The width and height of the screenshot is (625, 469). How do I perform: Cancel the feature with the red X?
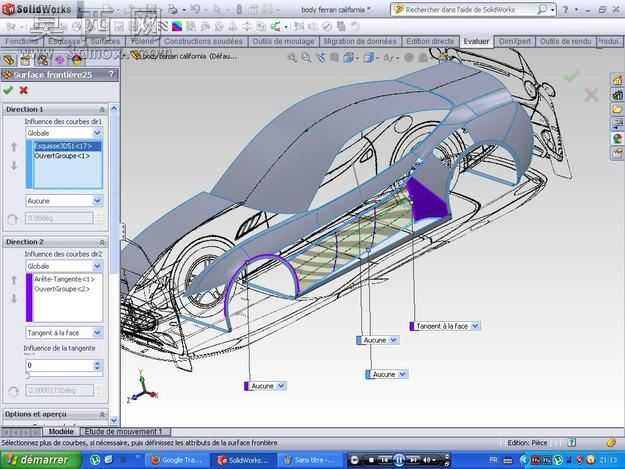(x=24, y=90)
